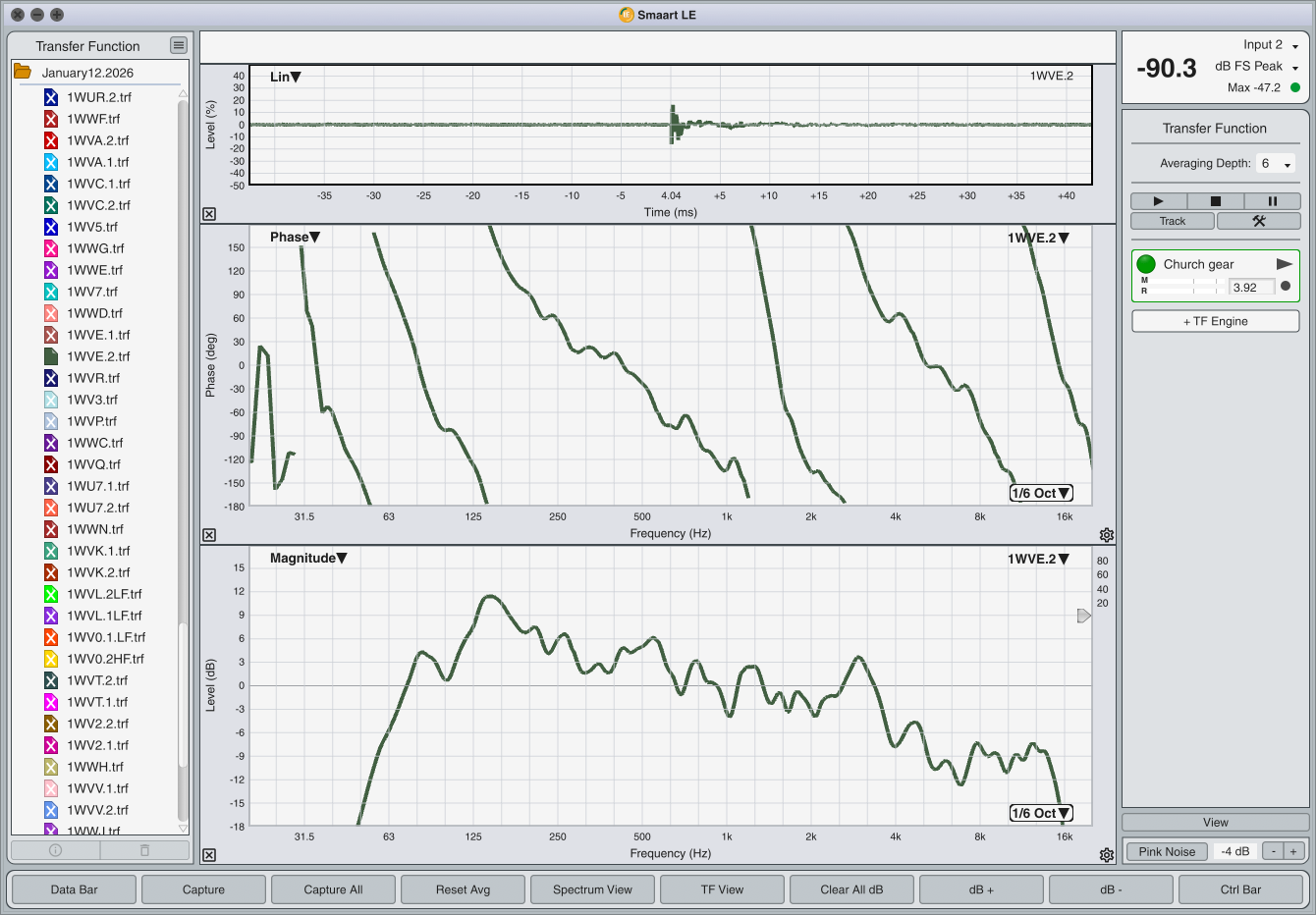Image resolution: width=1316 pixels, height=915 pixels.
Task: Click the trash delete icon below file list
Action: coord(144,850)
